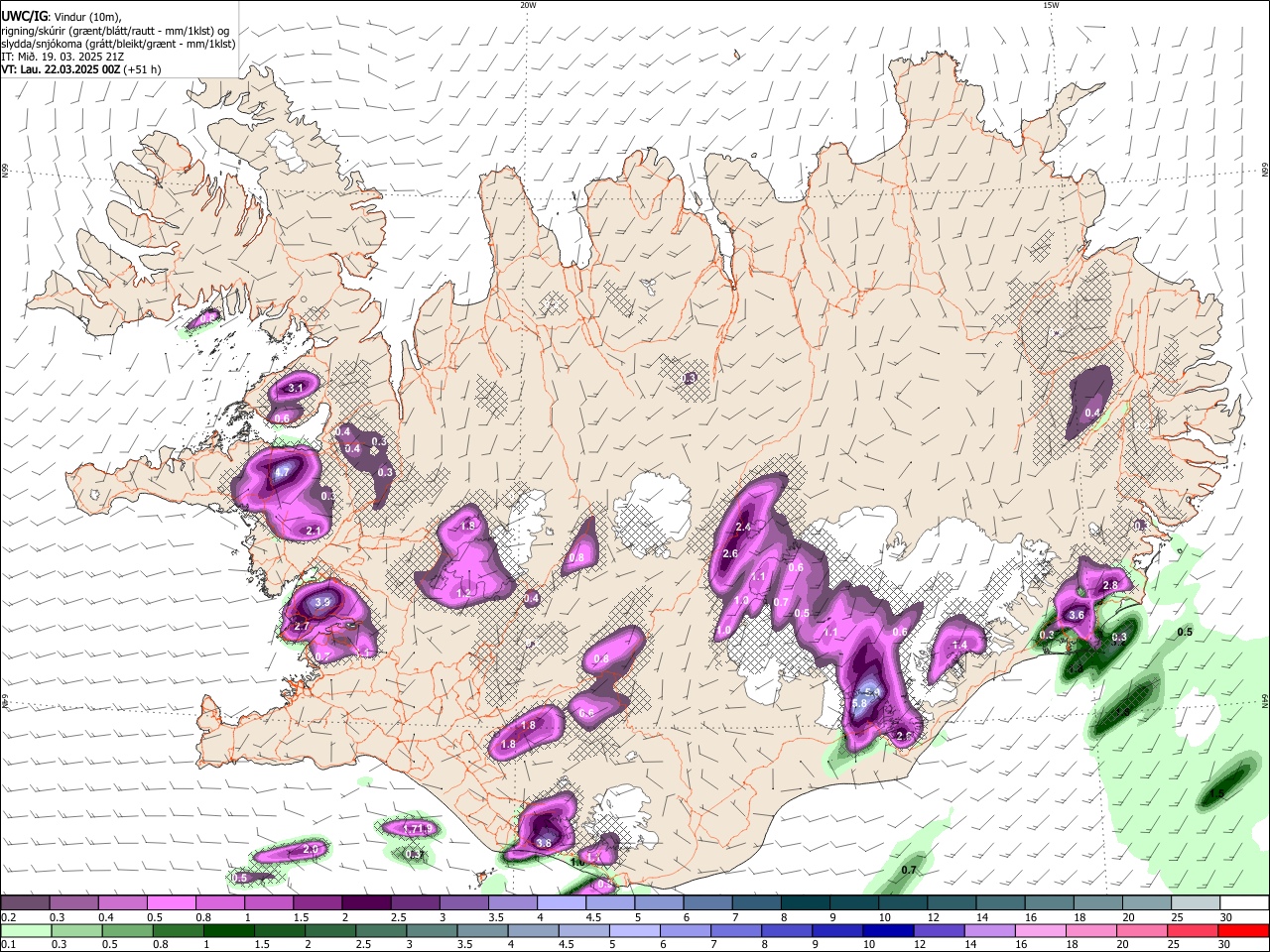Click the 2.8 value near east coast
The height and width of the screenshot is (952, 1270).
click(x=1110, y=586)
